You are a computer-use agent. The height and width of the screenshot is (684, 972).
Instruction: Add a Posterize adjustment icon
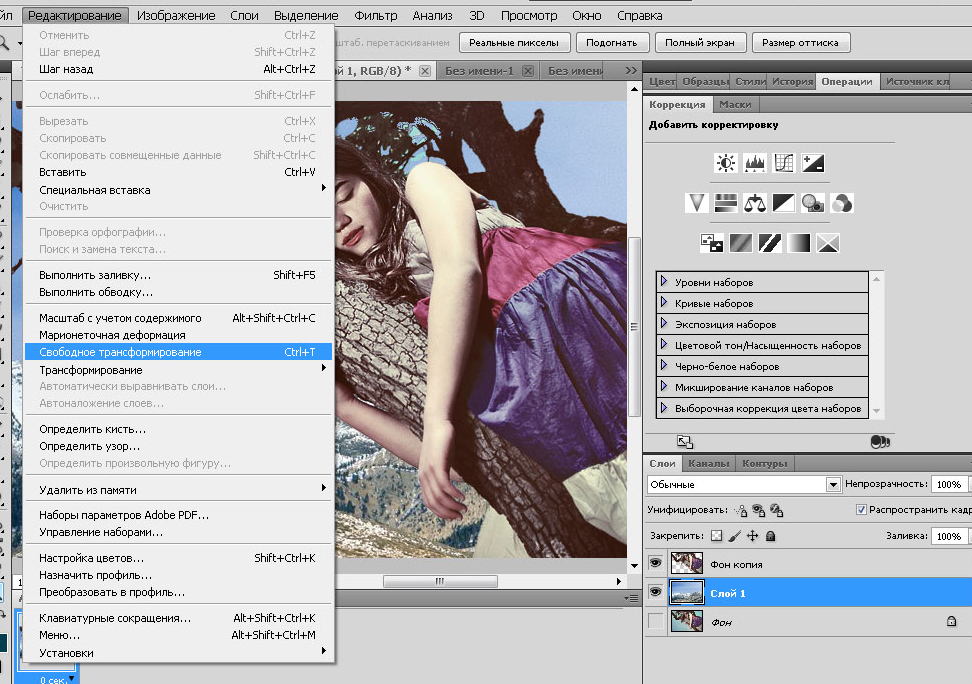coord(741,242)
